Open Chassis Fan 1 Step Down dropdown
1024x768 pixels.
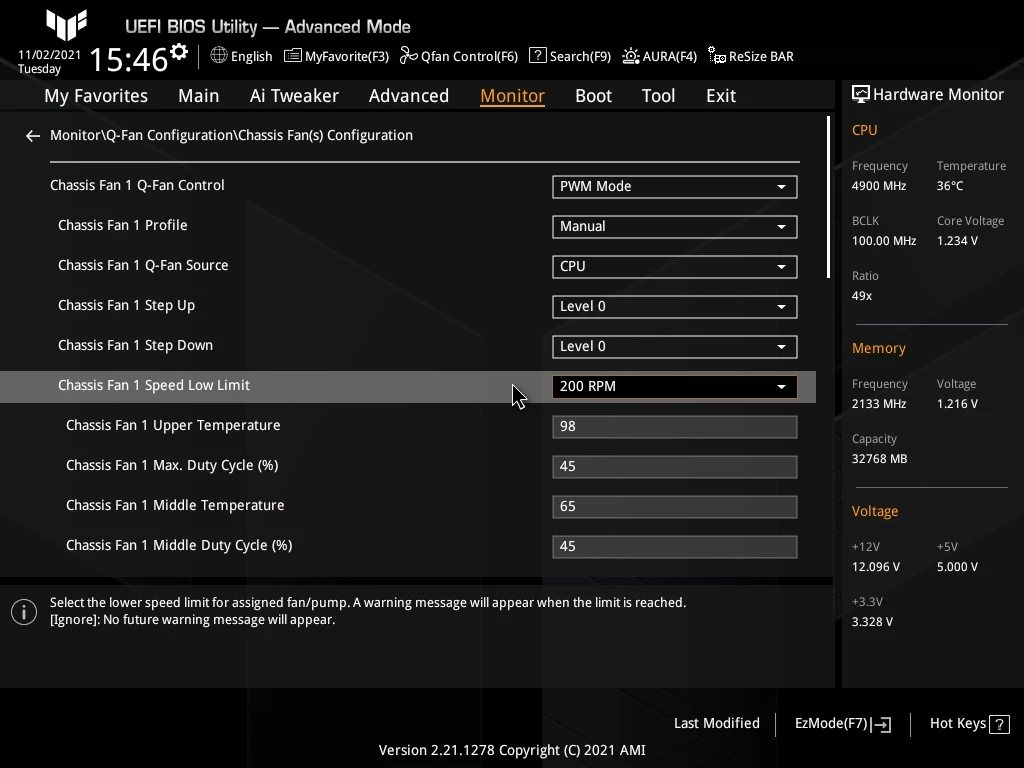coord(675,347)
